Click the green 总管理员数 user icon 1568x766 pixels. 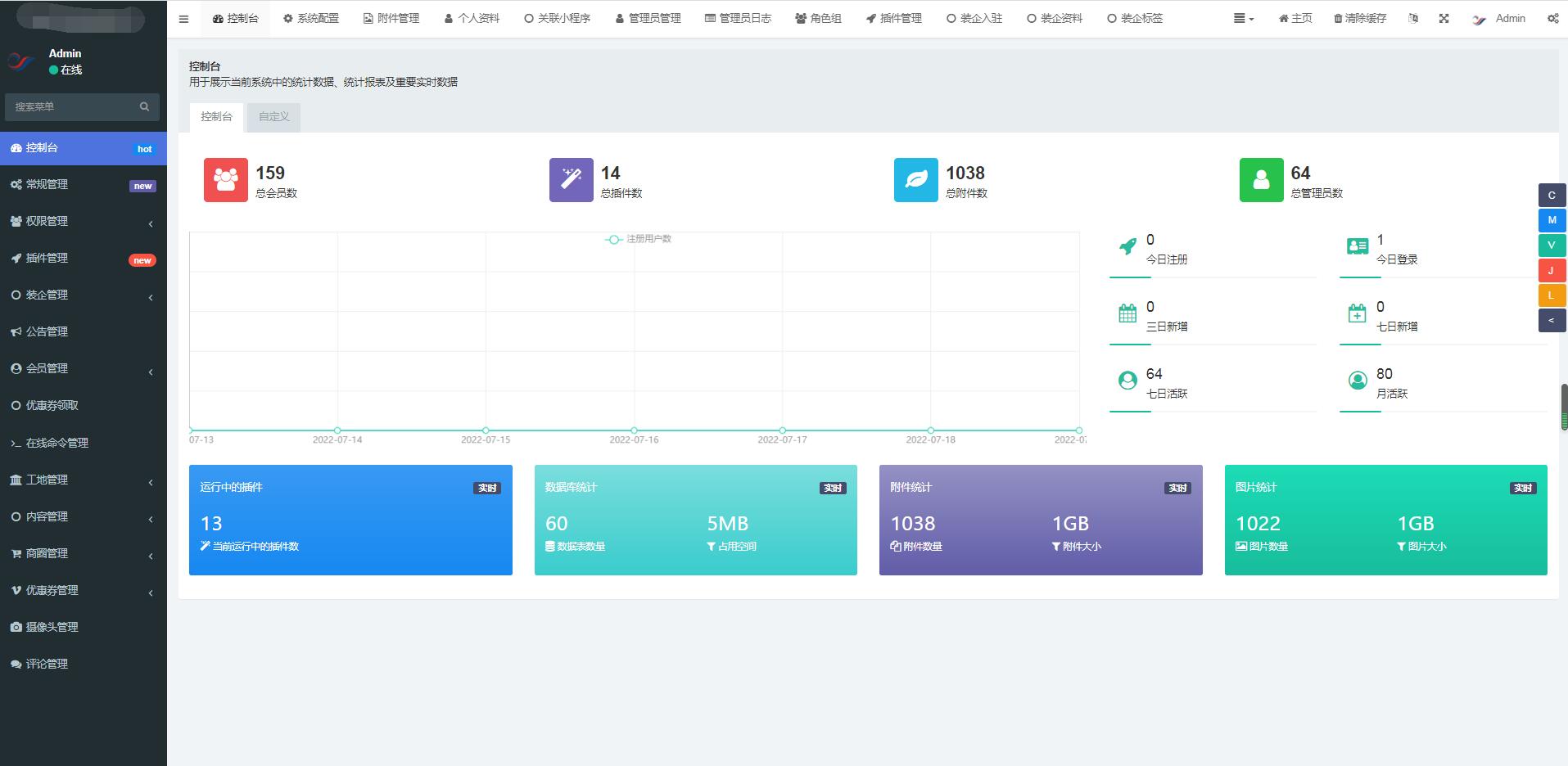click(x=1261, y=180)
